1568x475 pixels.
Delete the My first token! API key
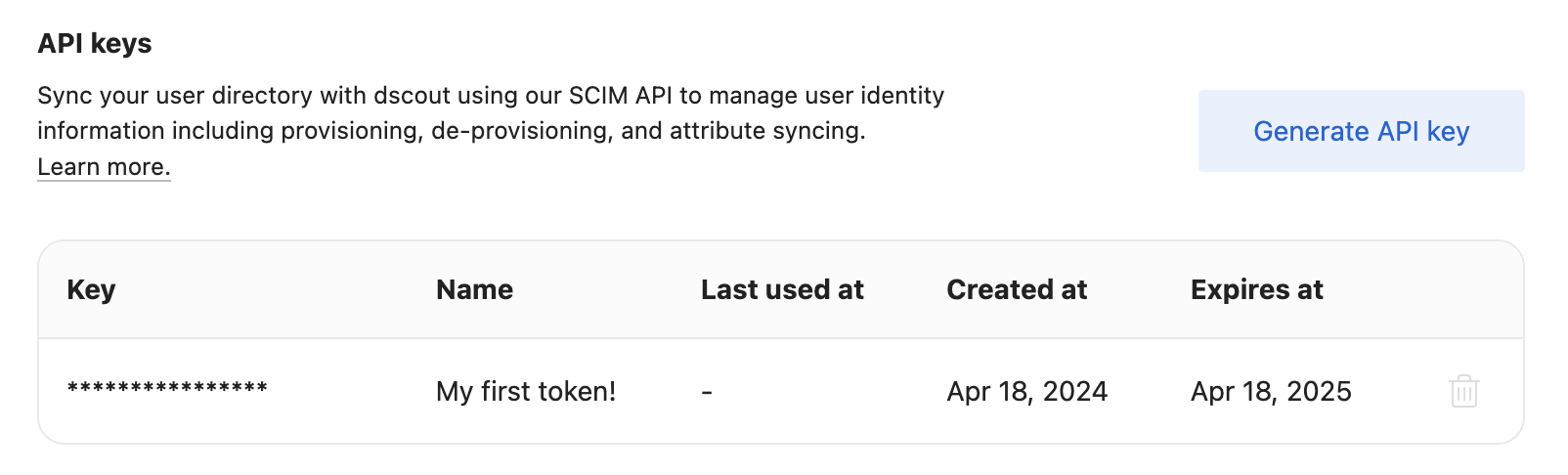pos(1463,391)
